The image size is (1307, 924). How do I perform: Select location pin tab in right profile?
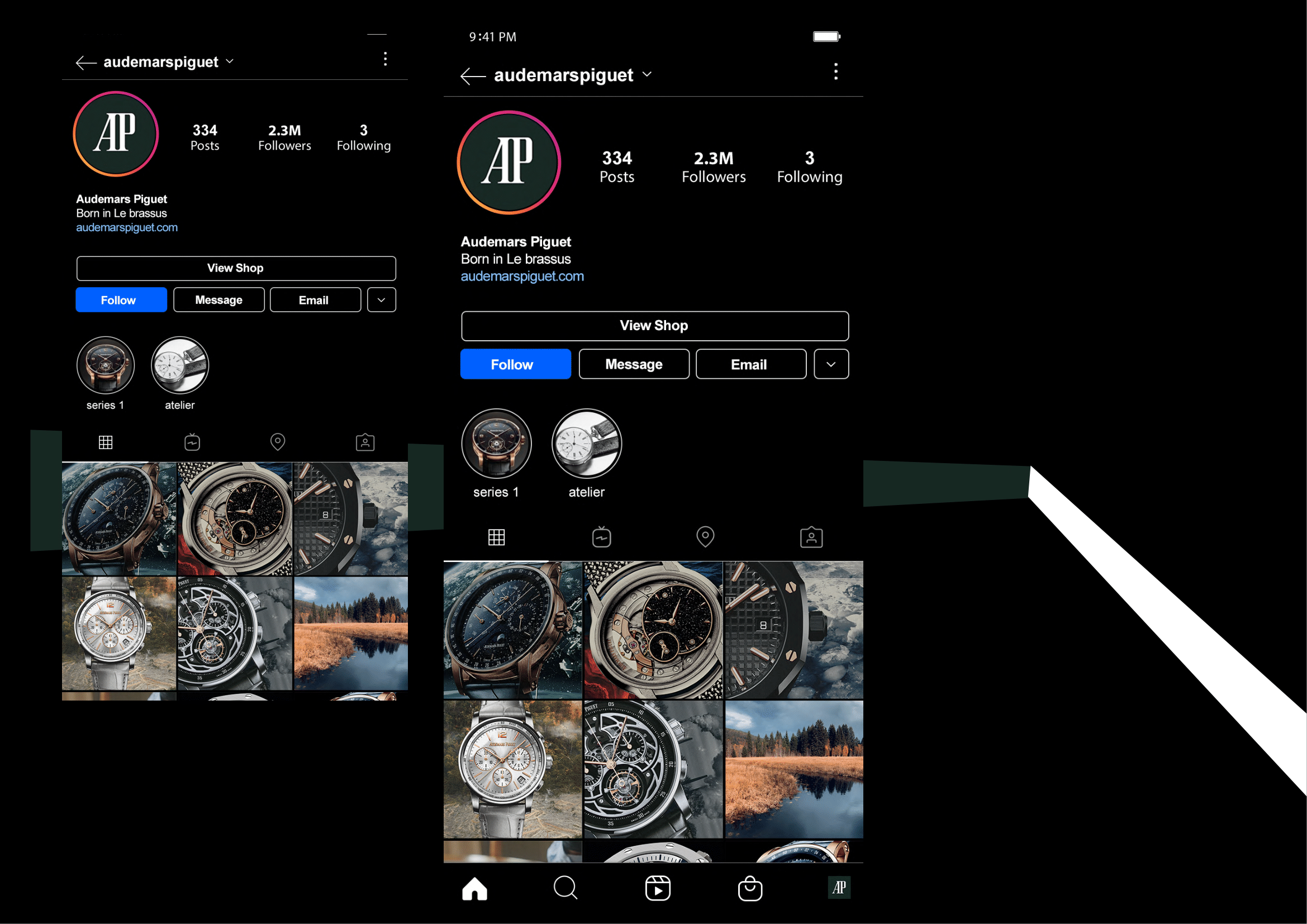pos(705,536)
